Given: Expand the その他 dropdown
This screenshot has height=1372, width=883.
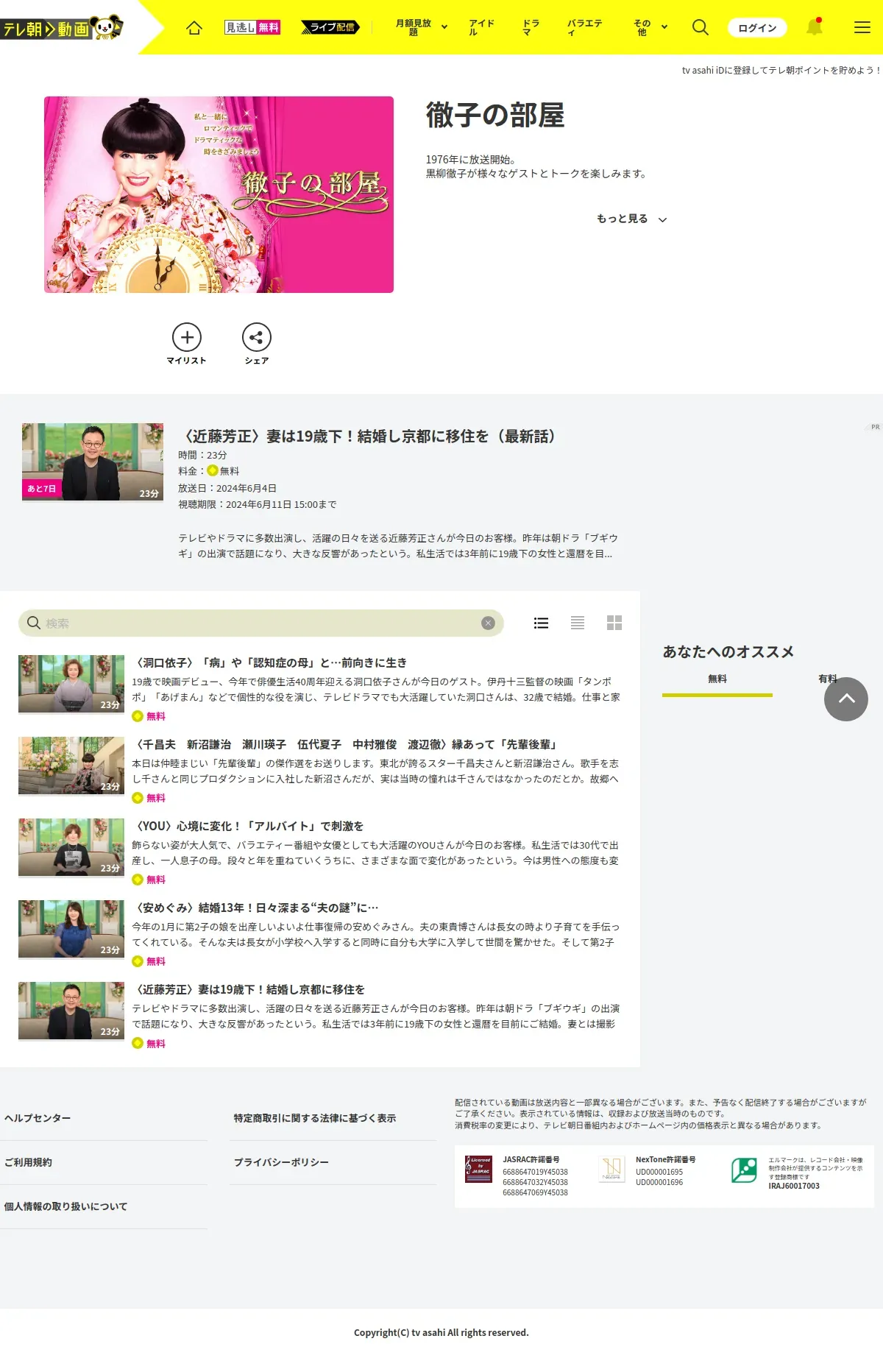Looking at the screenshot, I should pos(650,27).
